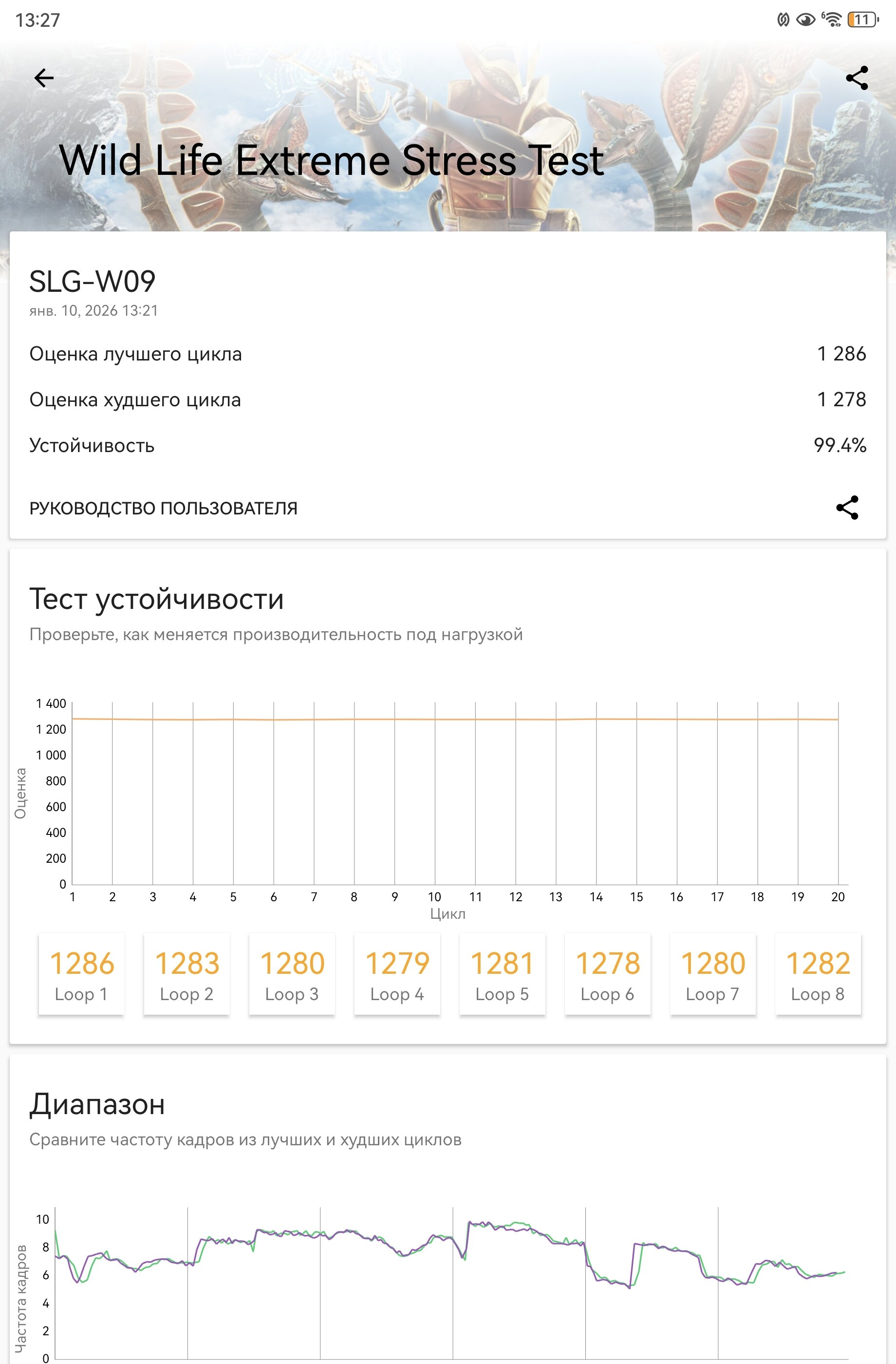Tap the Loop 6 worst score card
Screen dimensions: 896x1364
tap(607, 974)
